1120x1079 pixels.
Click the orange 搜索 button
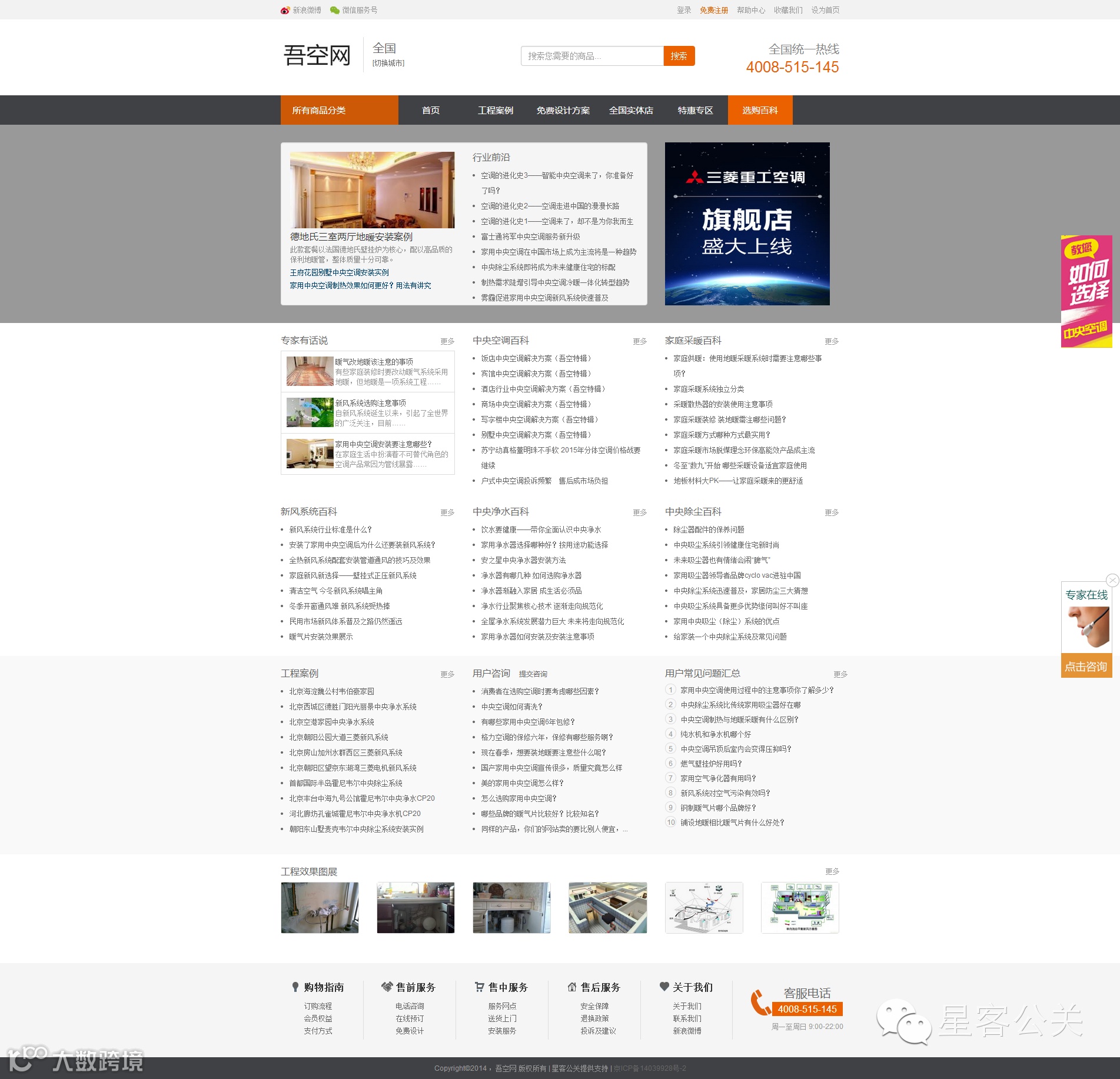pos(679,56)
